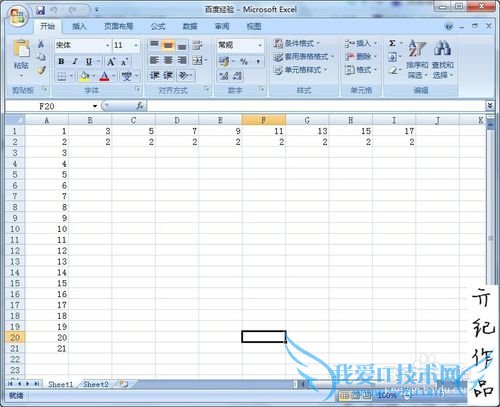
Task: Toggle Bold formatting
Action: (61, 61)
